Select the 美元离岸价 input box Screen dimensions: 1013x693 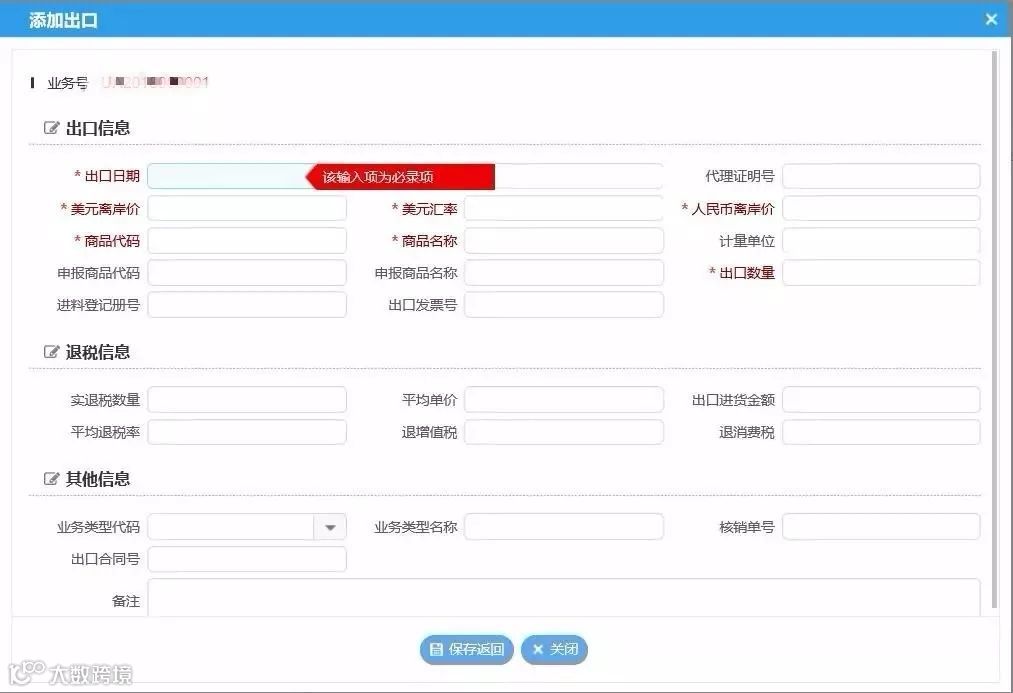click(x=247, y=209)
